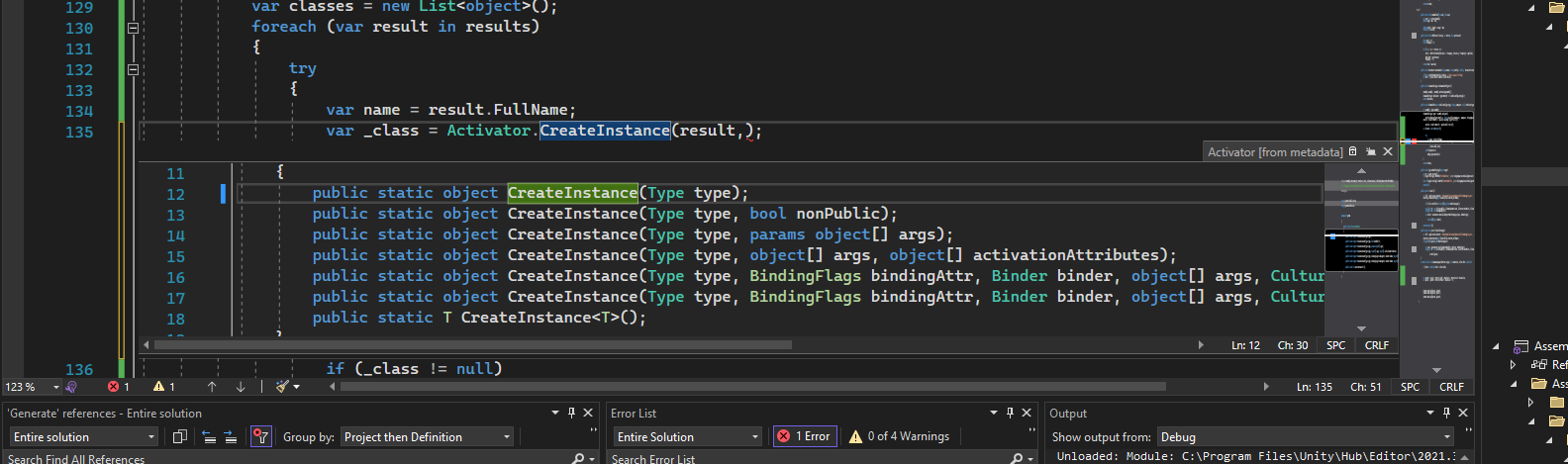Pin the Output panel

1446,413
